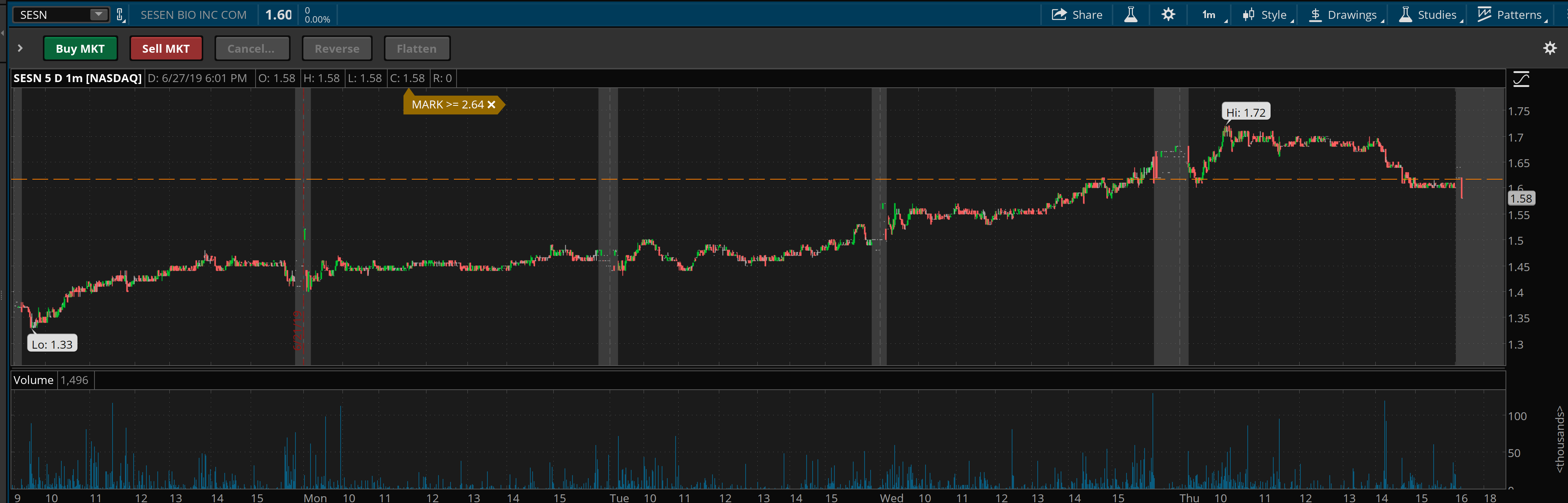The width and height of the screenshot is (1568, 503).
Task: Open the flask Edit Studies icon
Action: pos(1130,15)
